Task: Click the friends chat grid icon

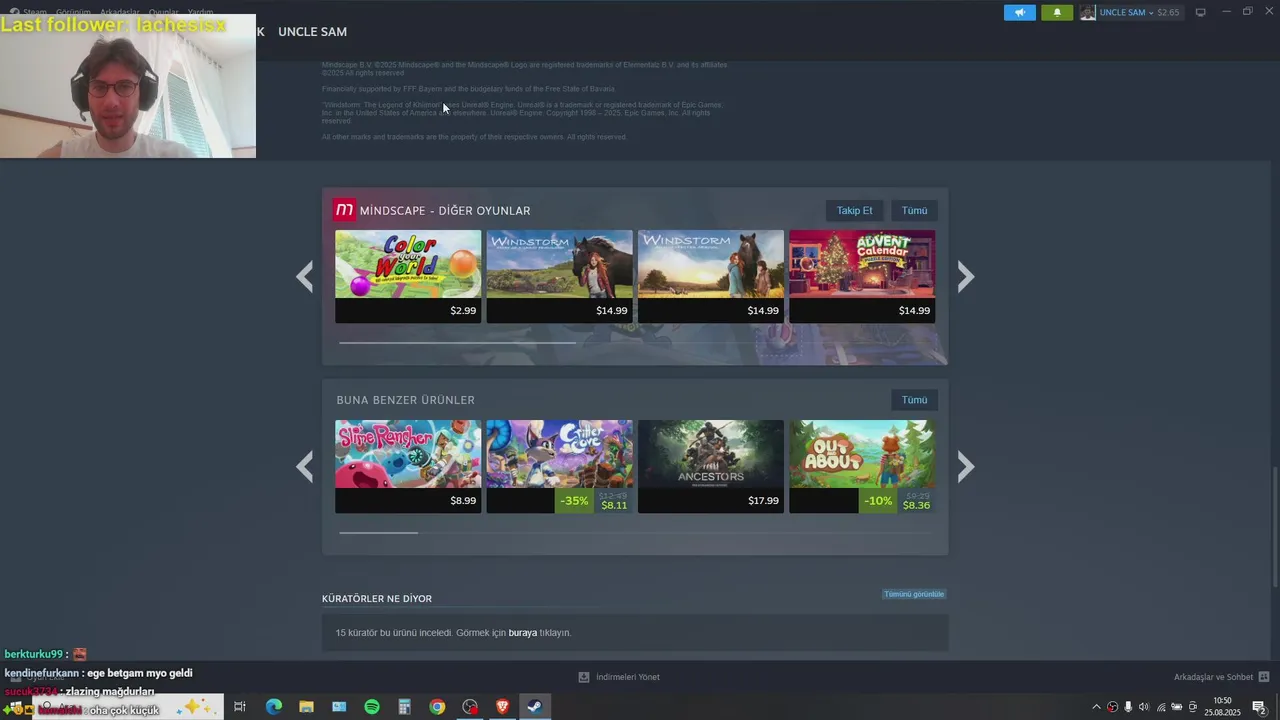Action: (x=1264, y=677)
